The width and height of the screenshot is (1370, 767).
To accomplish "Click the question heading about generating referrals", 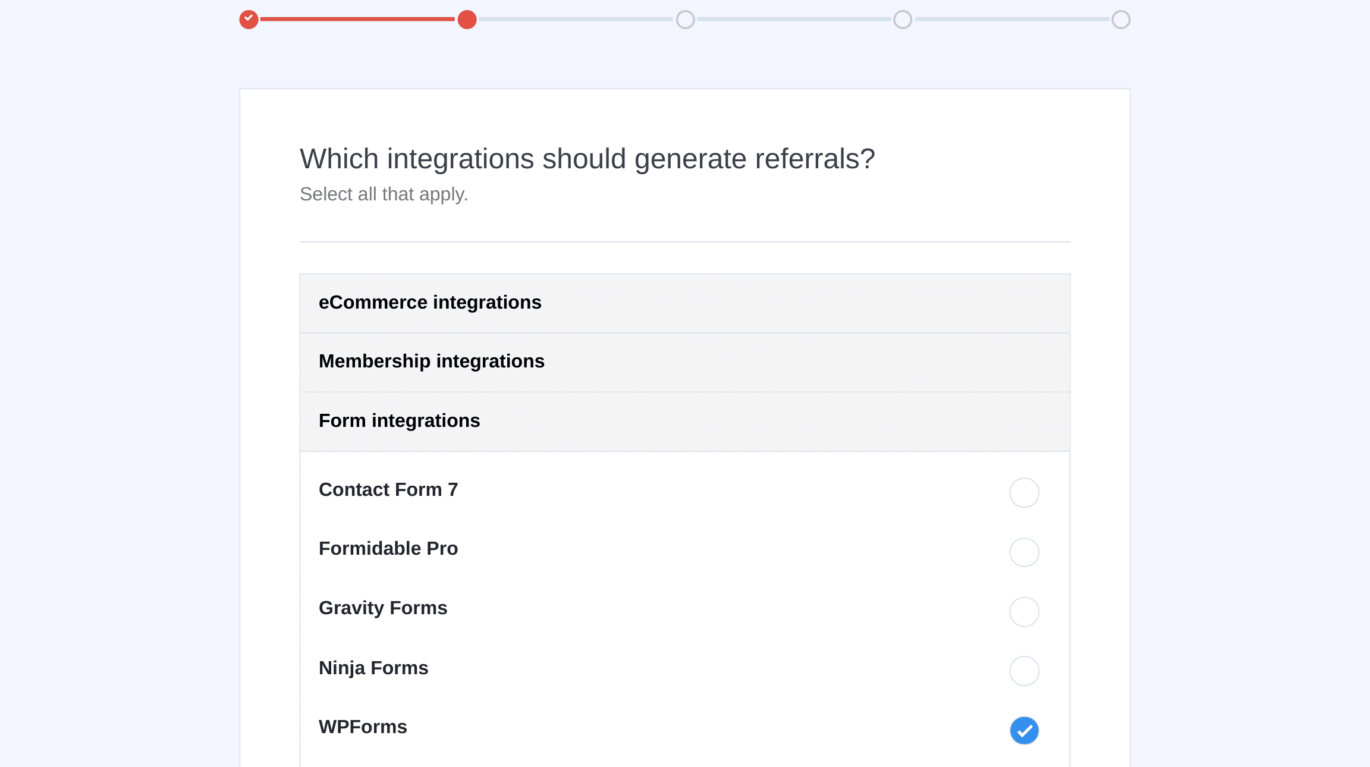I will [586, 158].
